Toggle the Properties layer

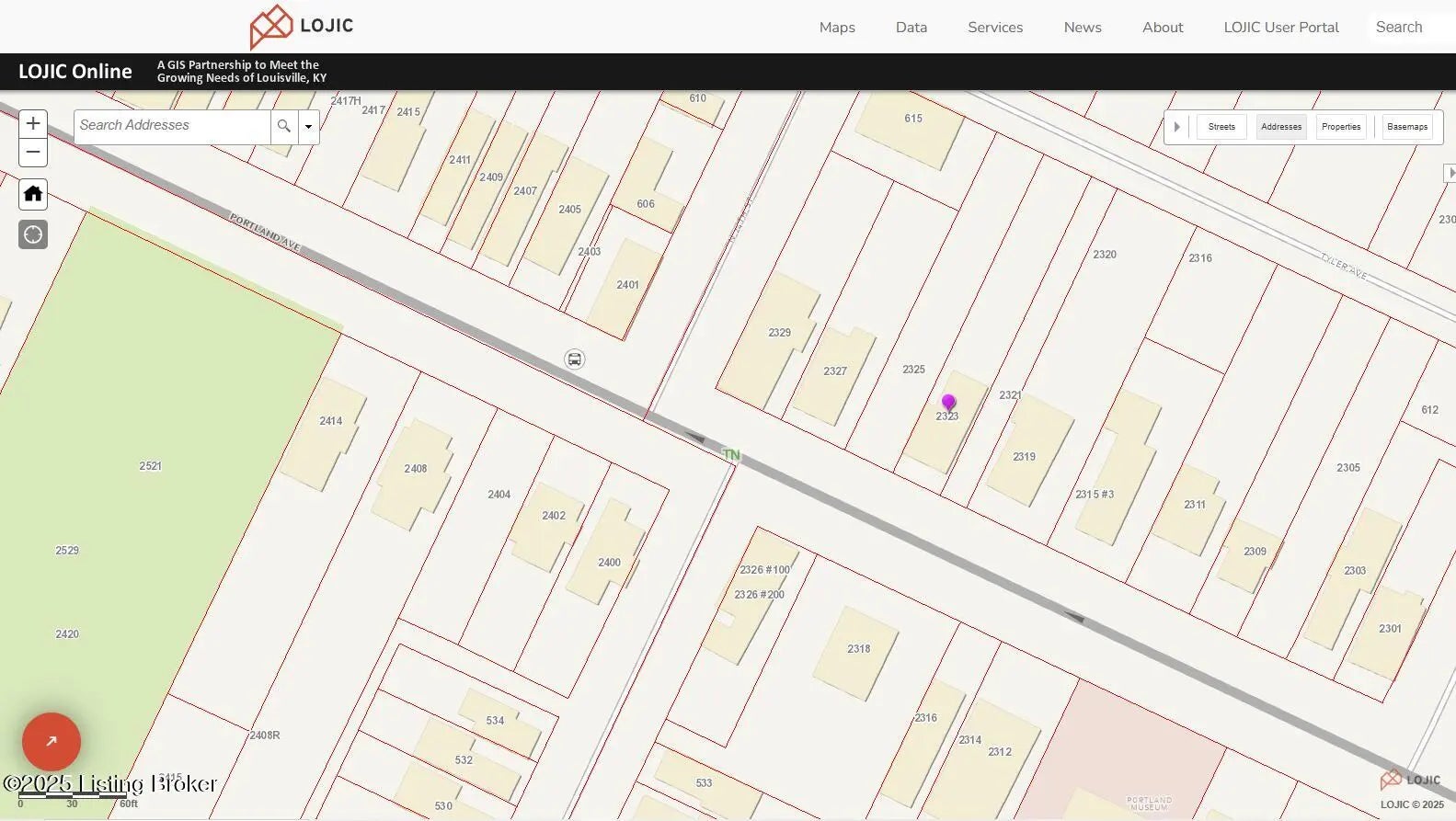tap(1341, 127)
